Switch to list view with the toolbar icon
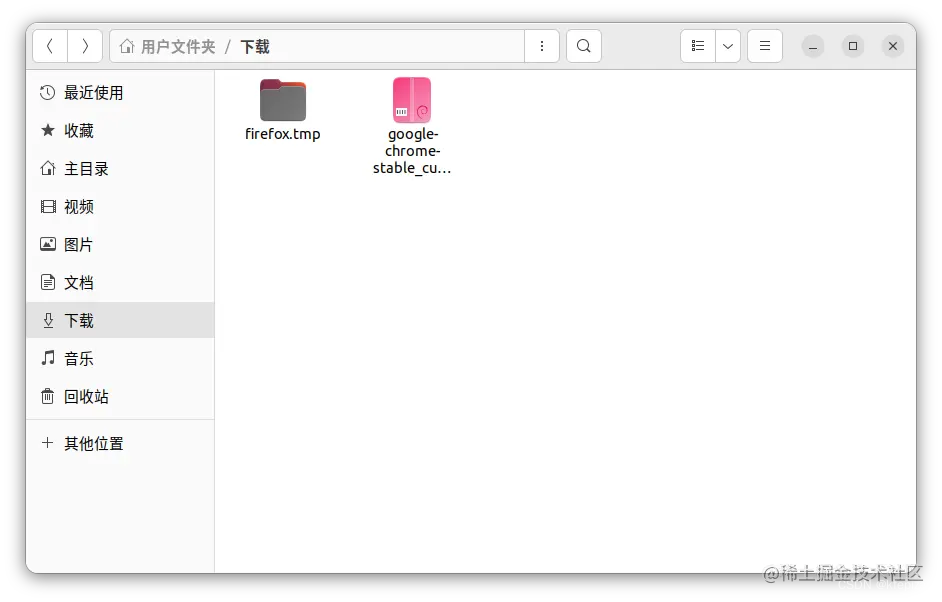Image resolution: width=942 pixels, height=602 pixels. tap(697, 46)
